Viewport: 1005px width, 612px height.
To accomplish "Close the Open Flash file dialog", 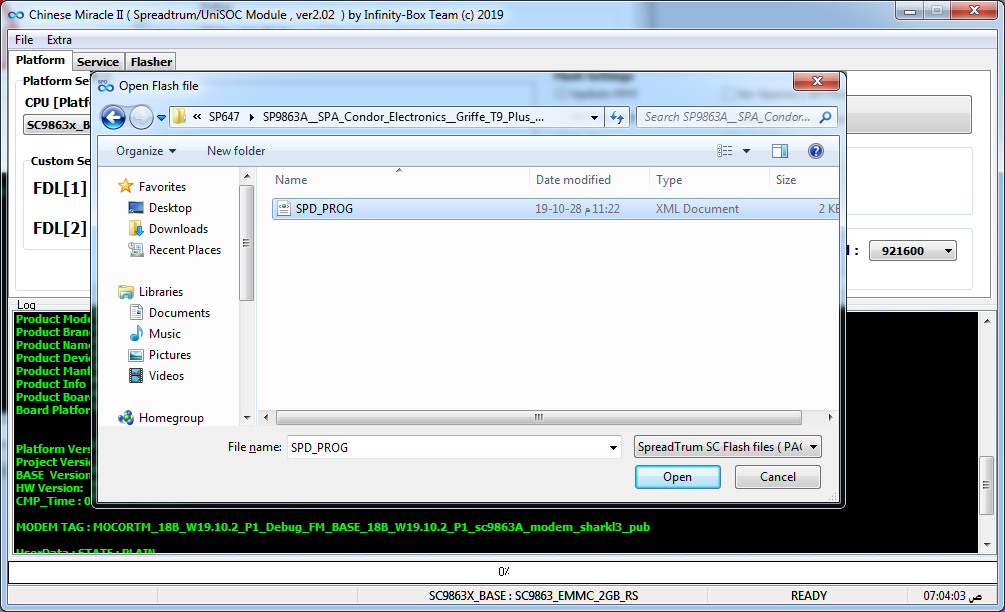I will [x=817, y=81].
